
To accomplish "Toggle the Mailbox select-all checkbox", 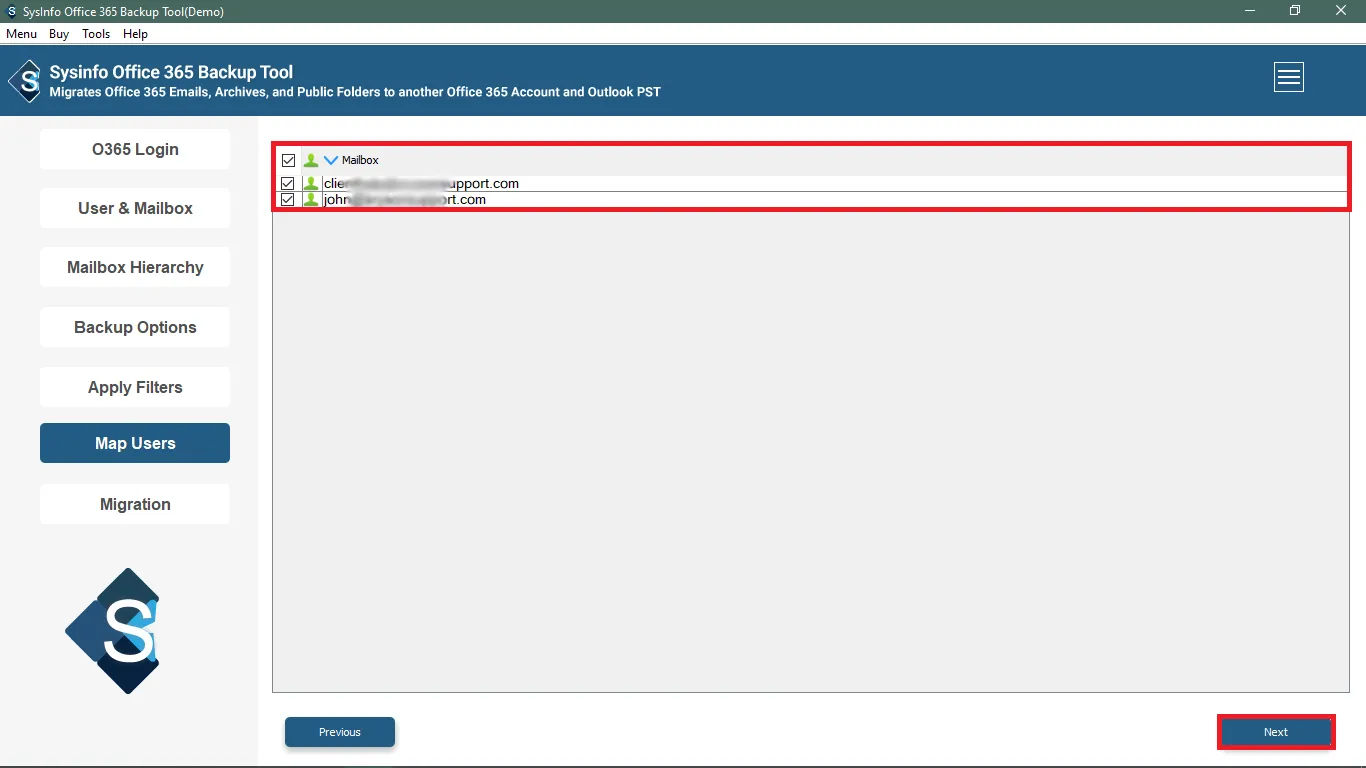I will click(x=288, y=160).
